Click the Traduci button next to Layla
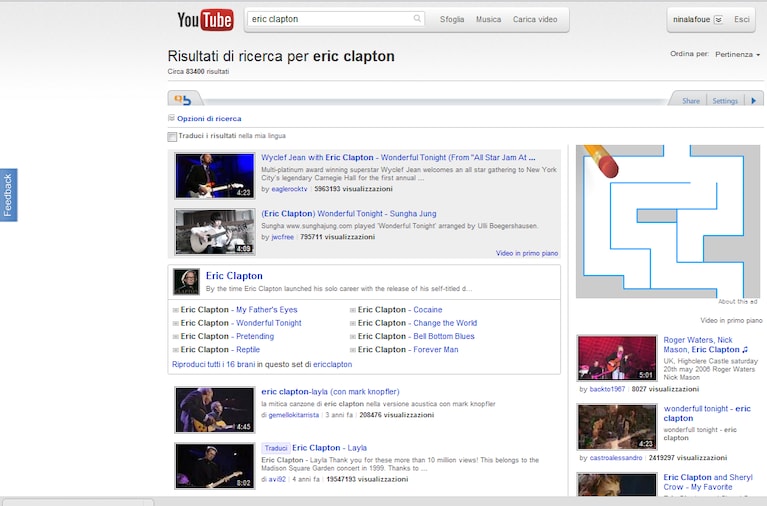This screenshot has width=767, height=506. (276, 448)
